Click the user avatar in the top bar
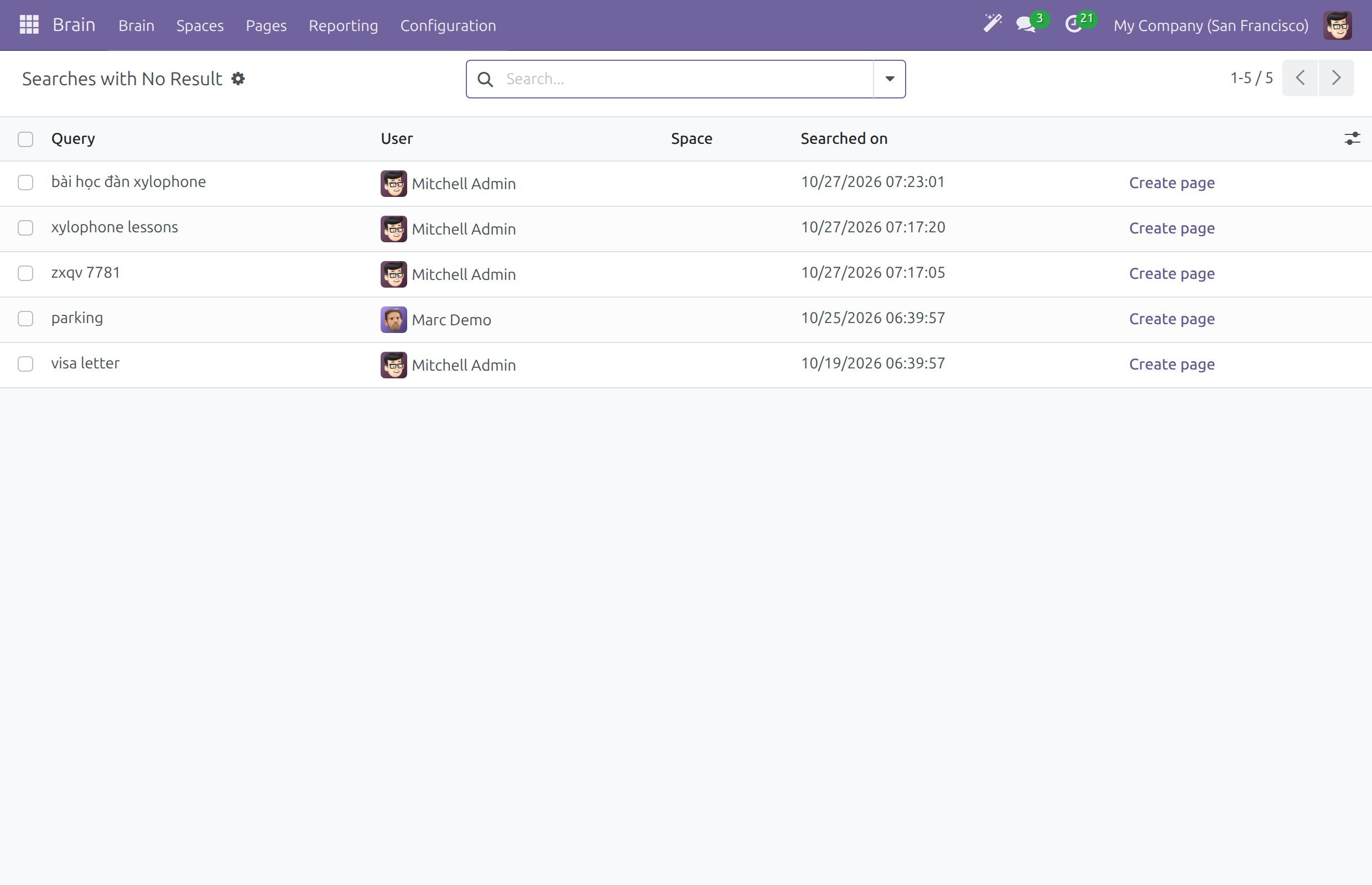 (x=1338, y=25)
